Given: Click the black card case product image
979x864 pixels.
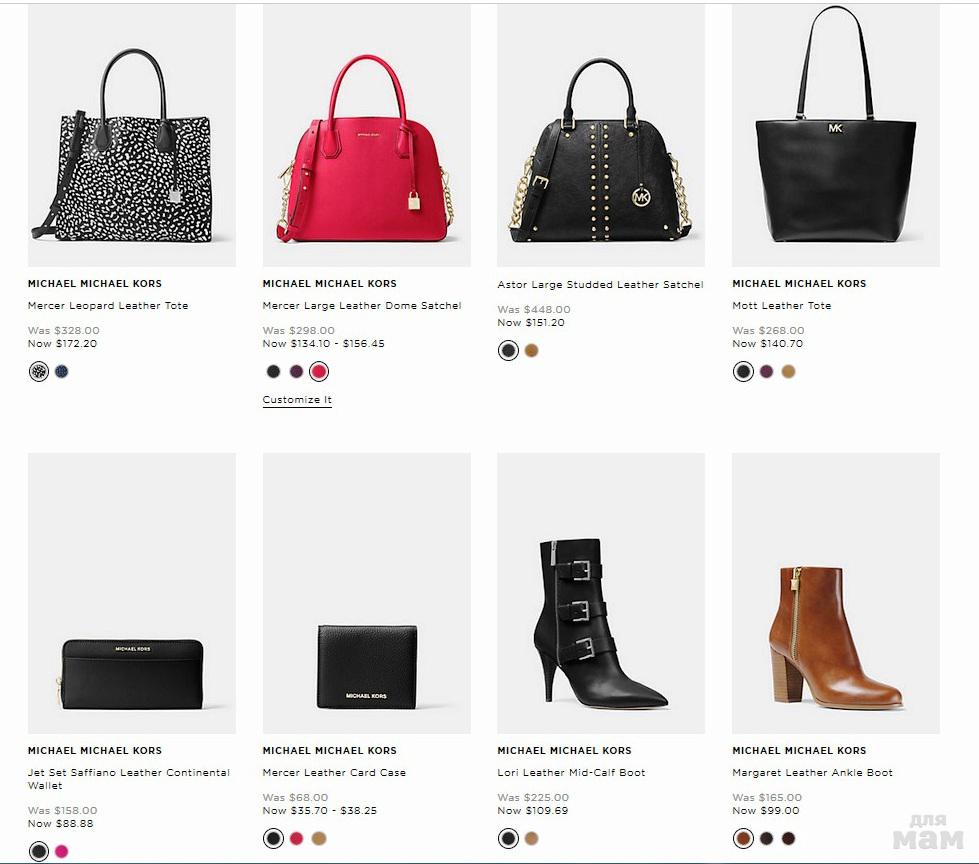Looking at the screenshot, I should 366,665.
